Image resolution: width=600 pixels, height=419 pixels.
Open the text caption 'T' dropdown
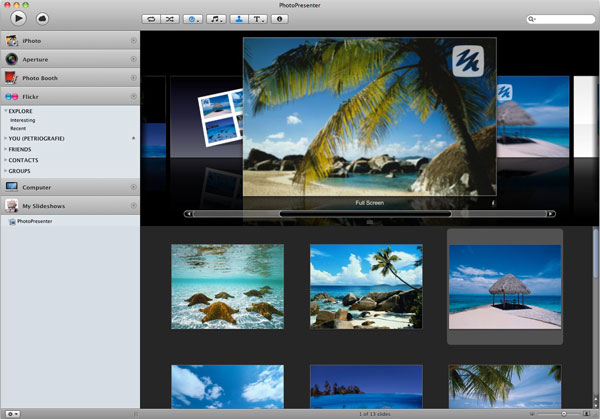click(x=259, y=18)
